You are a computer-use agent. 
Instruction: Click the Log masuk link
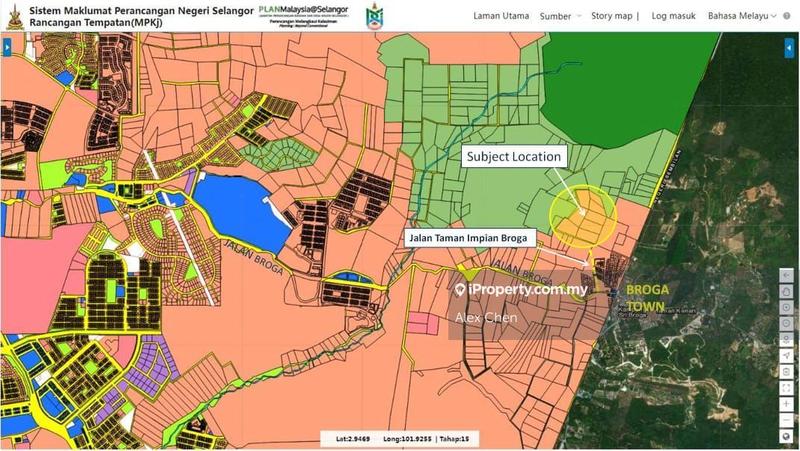point(672,16)
